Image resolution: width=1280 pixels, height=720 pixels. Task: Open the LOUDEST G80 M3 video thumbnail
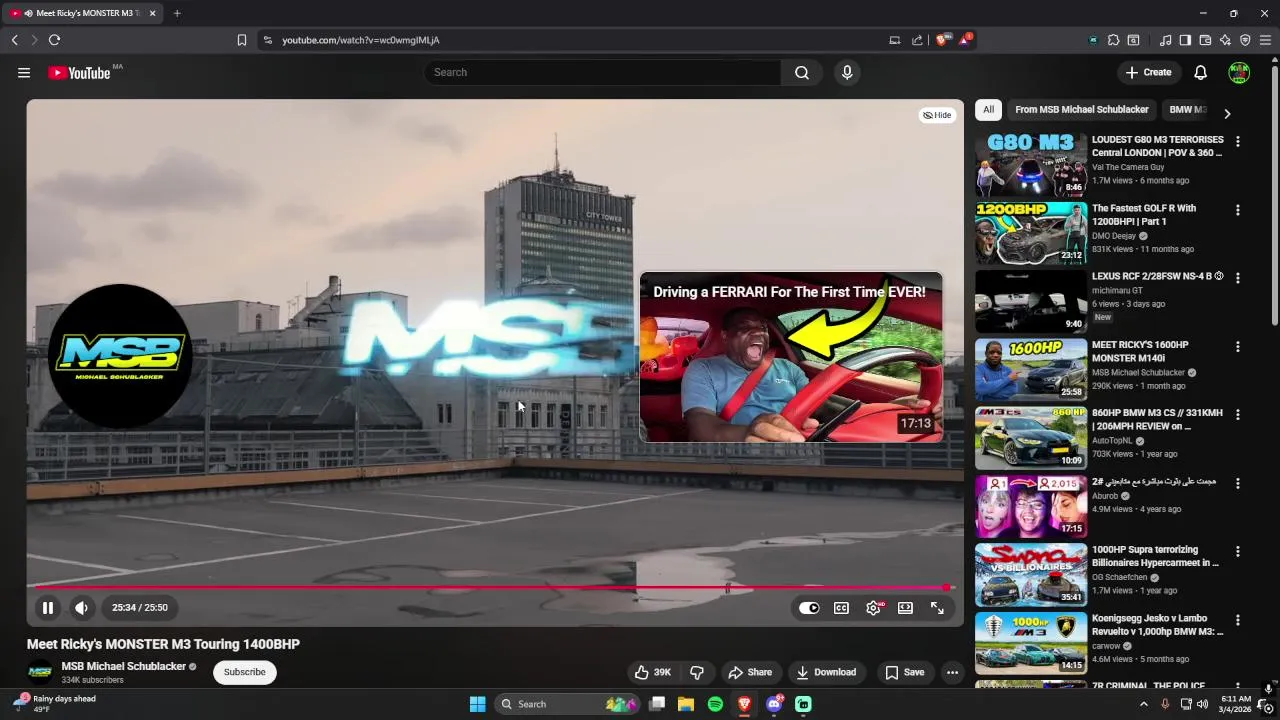click(1031, 165)
